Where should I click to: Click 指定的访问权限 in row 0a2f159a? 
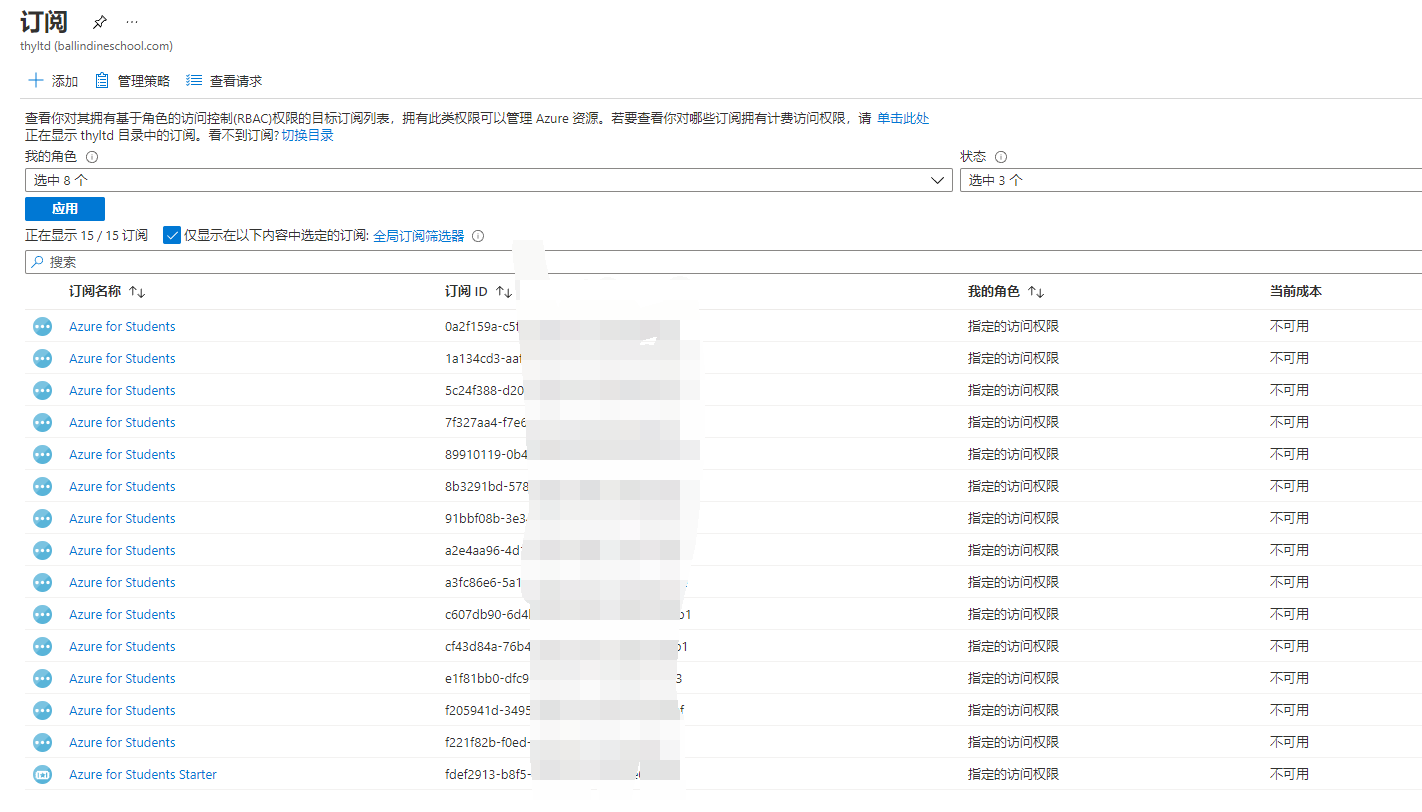point(1013,326)
